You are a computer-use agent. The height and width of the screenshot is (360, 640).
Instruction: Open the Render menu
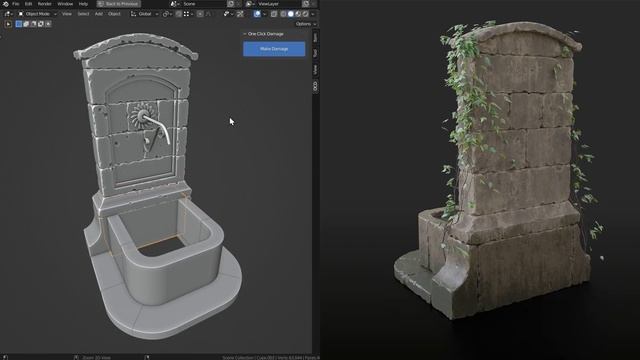[44, 4]
